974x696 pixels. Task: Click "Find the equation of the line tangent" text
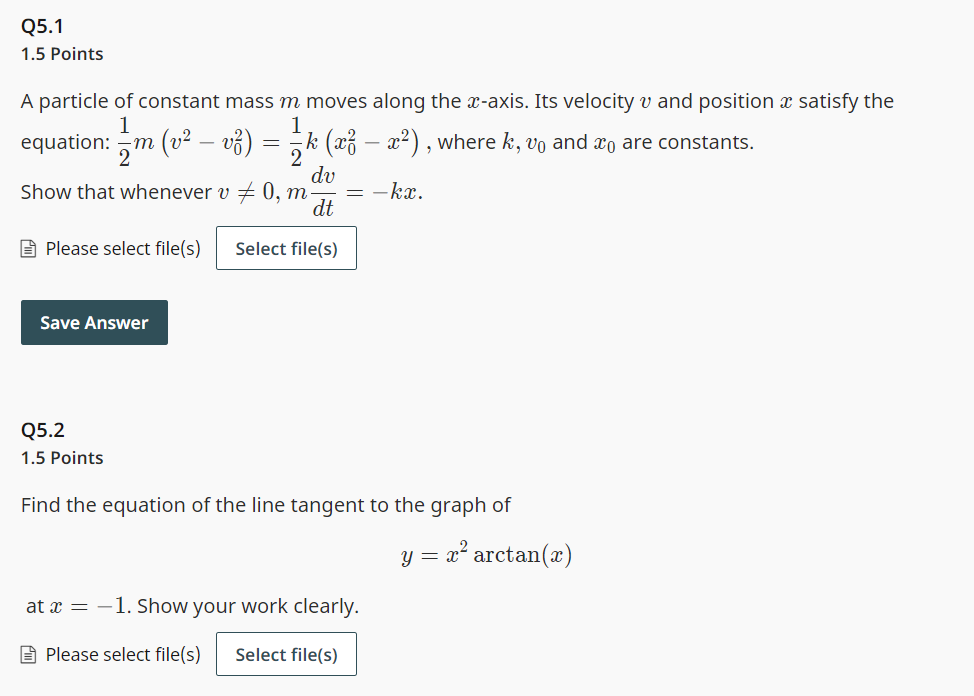click(x=266, y=505)
